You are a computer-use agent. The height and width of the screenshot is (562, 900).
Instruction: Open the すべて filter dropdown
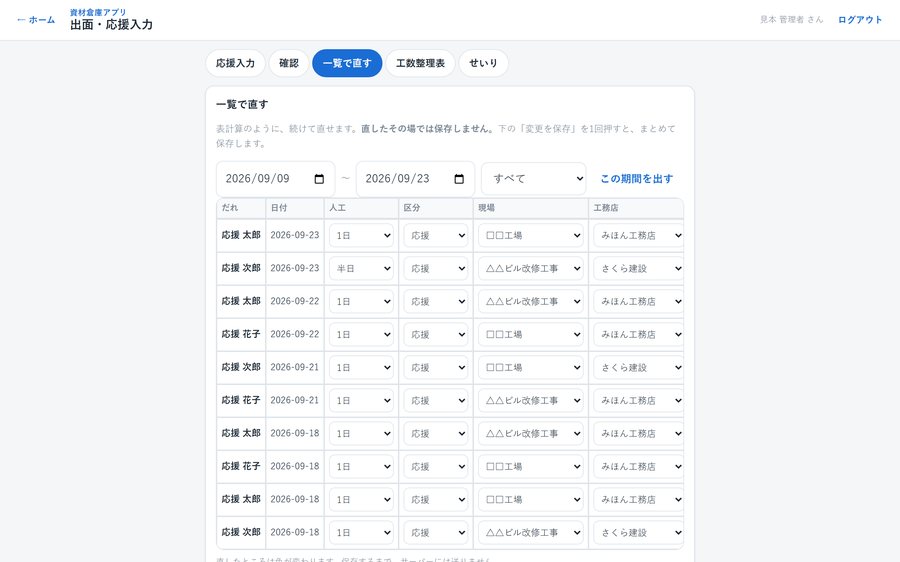[x=534, y=179]
